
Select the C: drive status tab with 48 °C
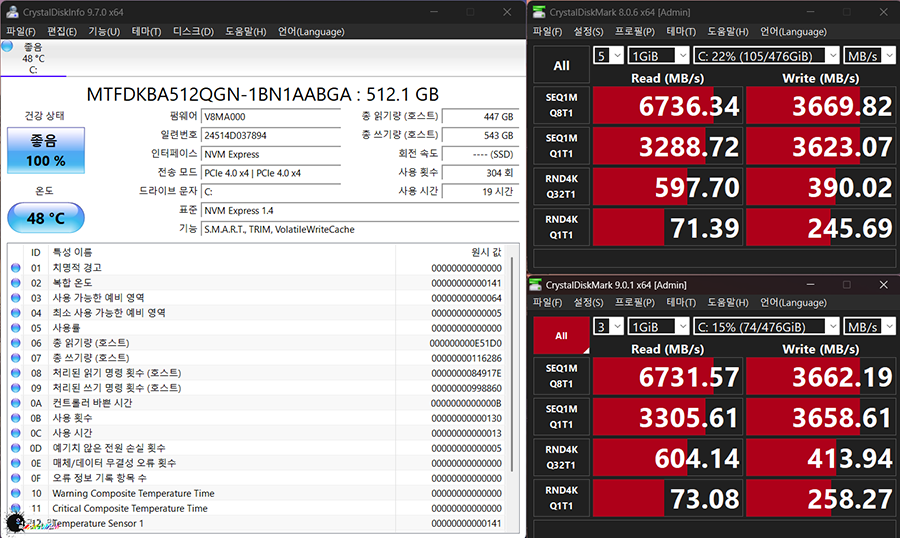click(x=33, y=58)
